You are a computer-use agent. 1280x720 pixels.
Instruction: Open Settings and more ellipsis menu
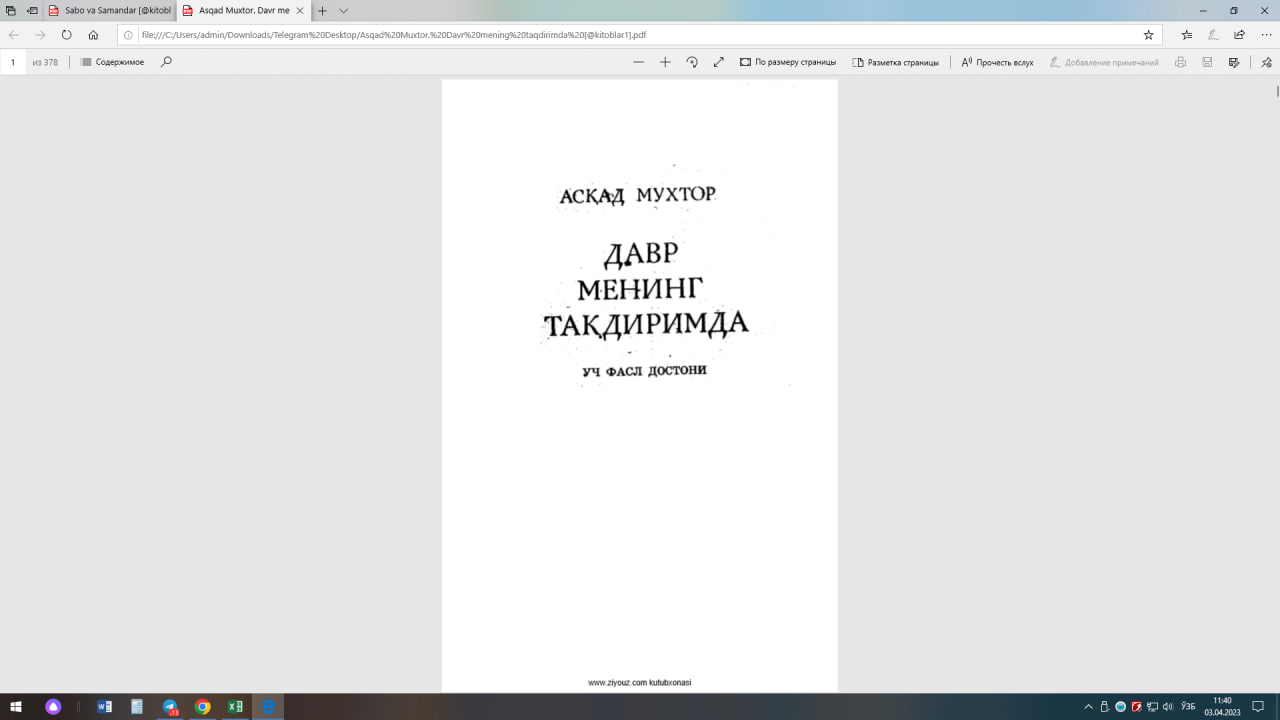1266,34
